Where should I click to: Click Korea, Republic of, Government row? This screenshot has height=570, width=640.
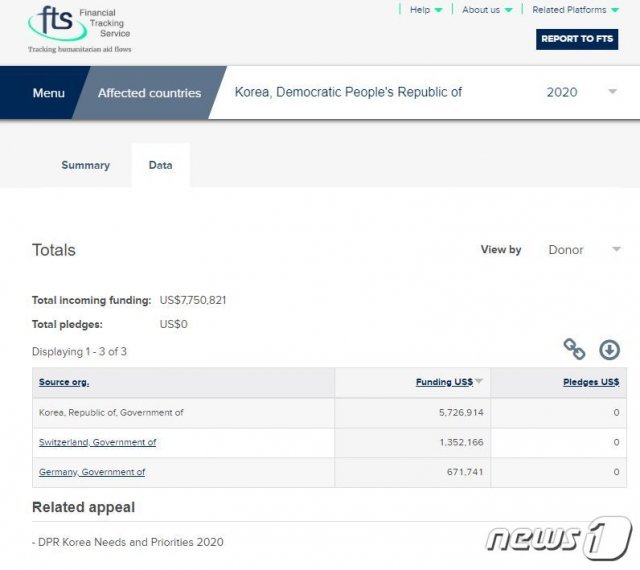[x=111, y=412]
